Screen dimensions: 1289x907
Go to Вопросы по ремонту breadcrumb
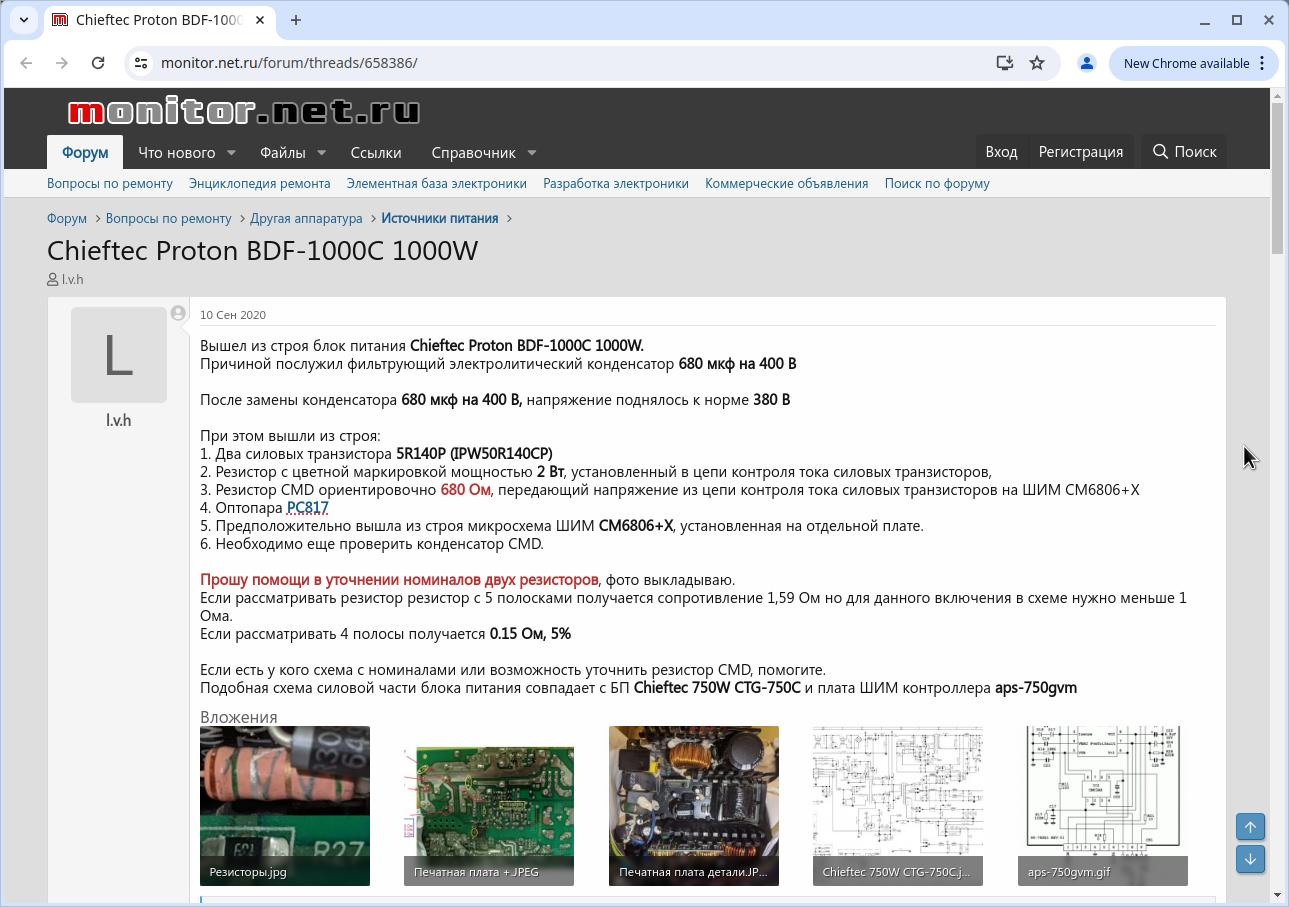pyautogui.click(x=169, y=218)
